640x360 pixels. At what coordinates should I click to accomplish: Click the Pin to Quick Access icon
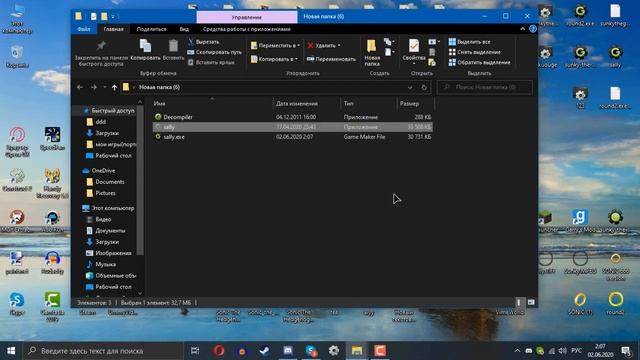(101, 46)
